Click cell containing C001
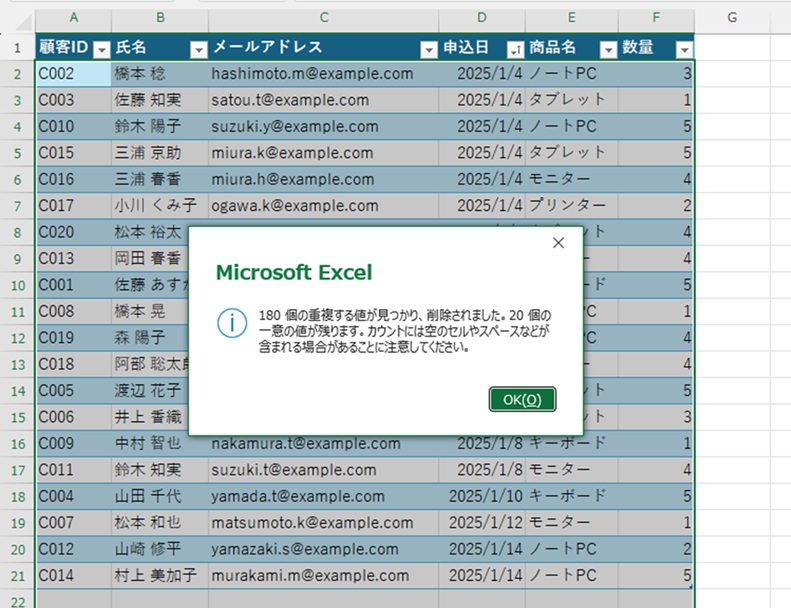The image size is (791, 608). point(74,285)
